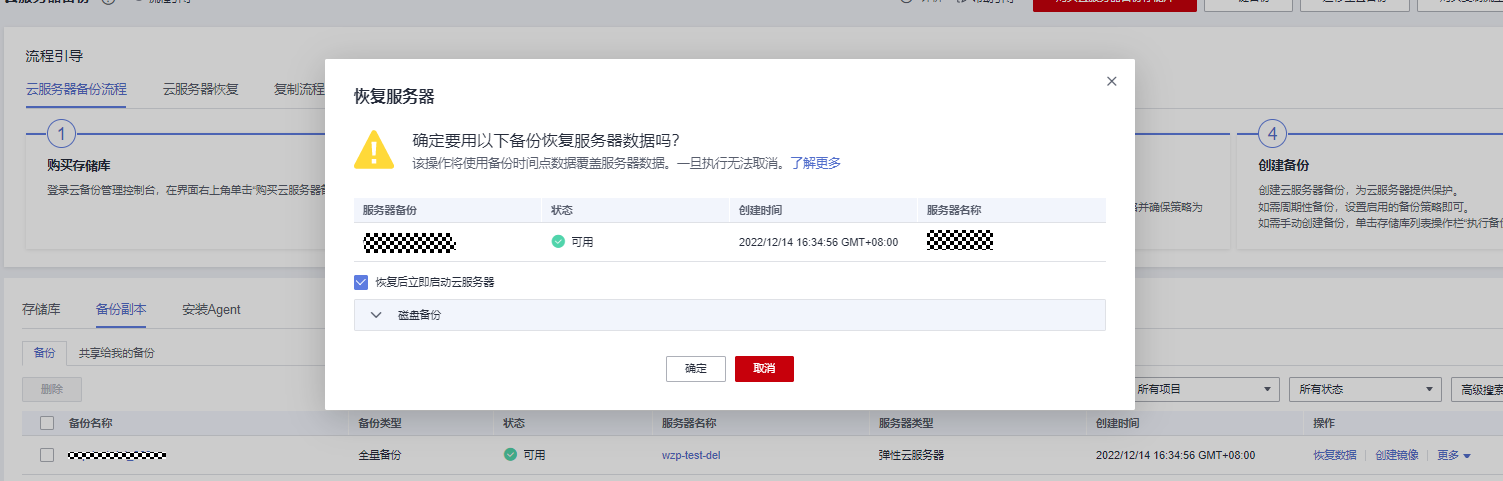1503x481 pixels.
Task: Confirm restore with the 确定 button
Action: point(696,368)
